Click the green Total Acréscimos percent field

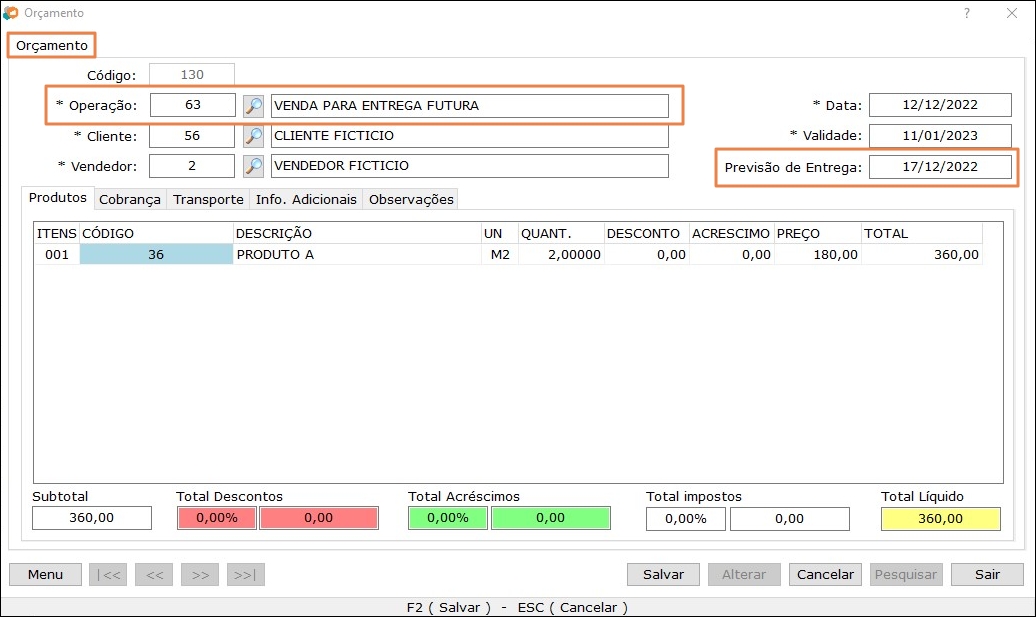tap(448, 518)
